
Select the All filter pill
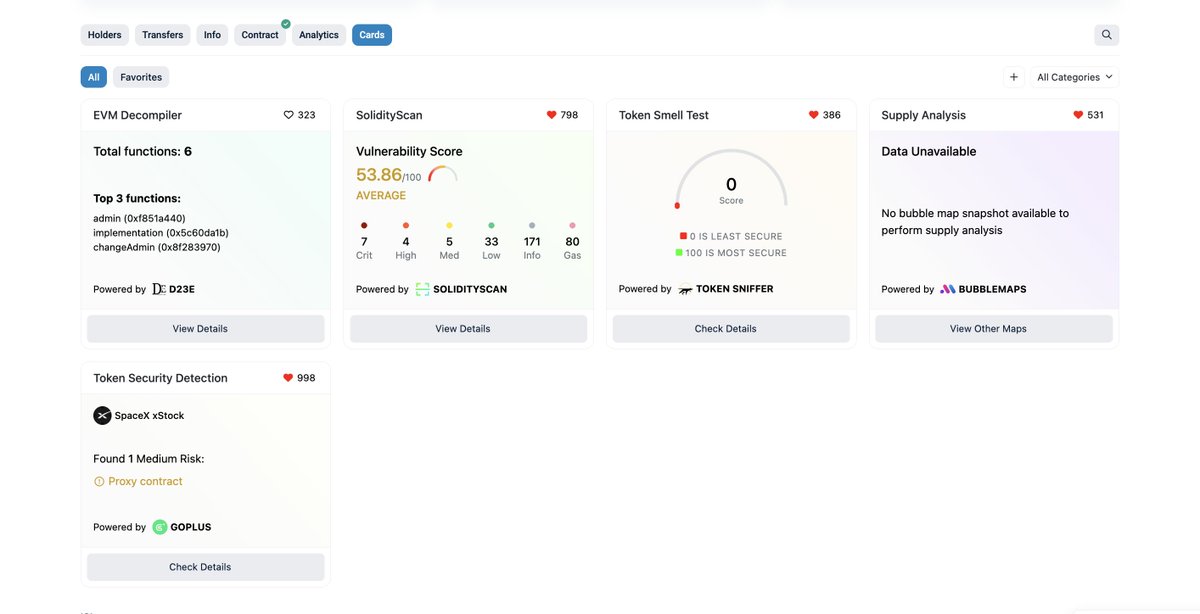point(94,77)
